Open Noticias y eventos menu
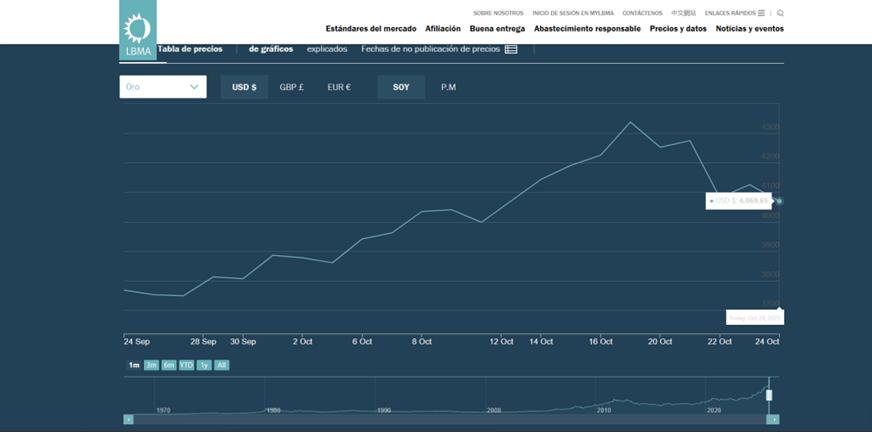This screenshot has height=432, width=872. (x=750, y=29)
